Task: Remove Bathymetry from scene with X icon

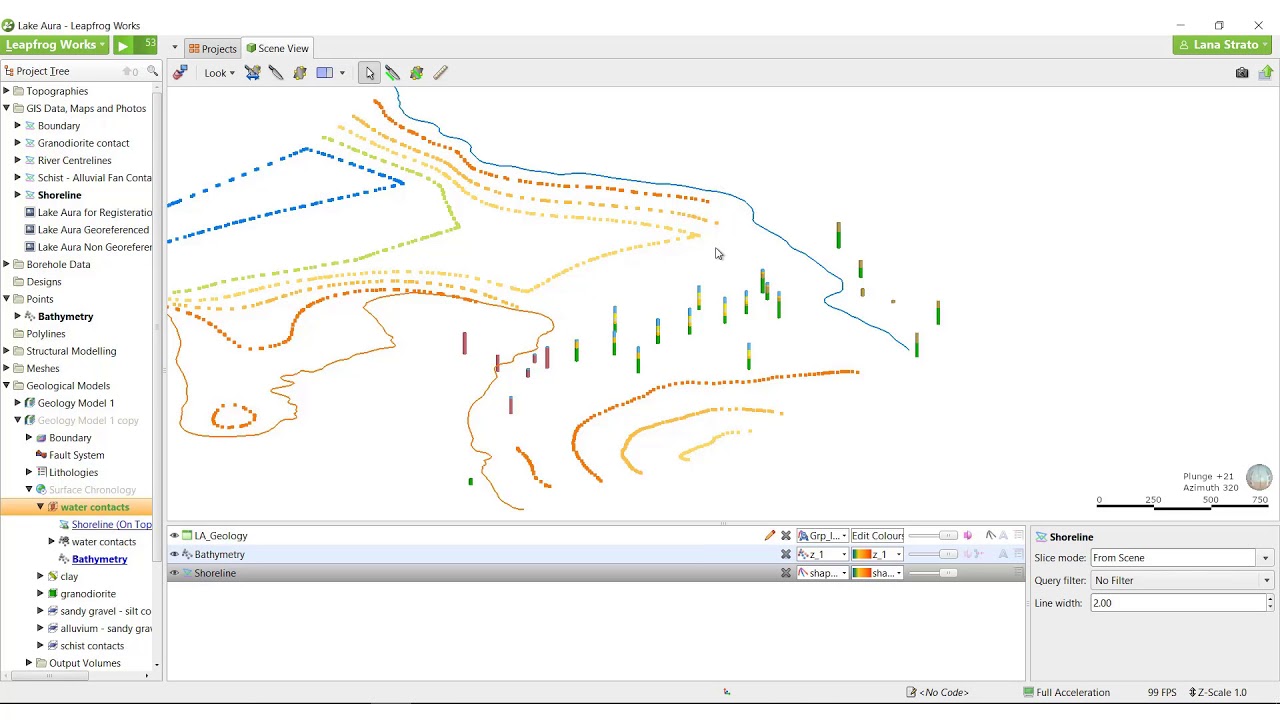Action: point(786,554)
